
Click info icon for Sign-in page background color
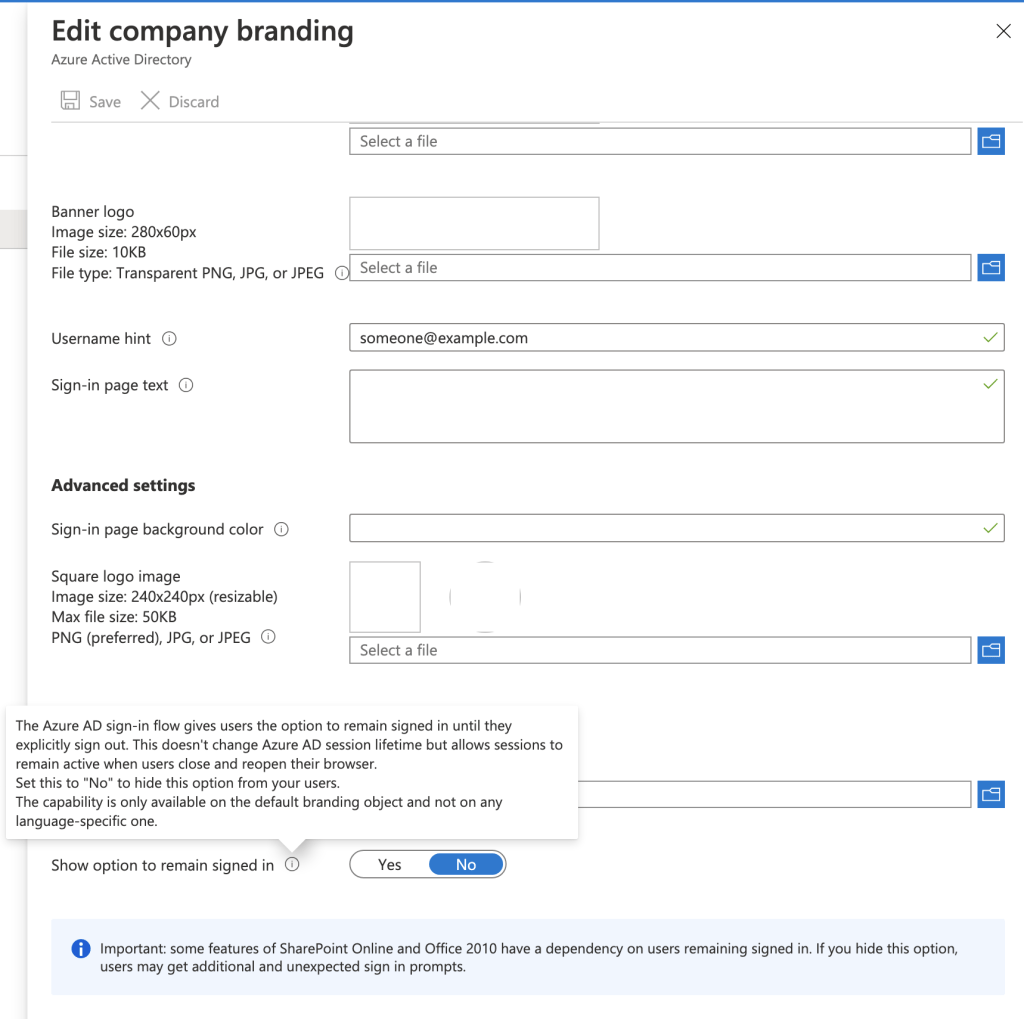tap(281, 530)
